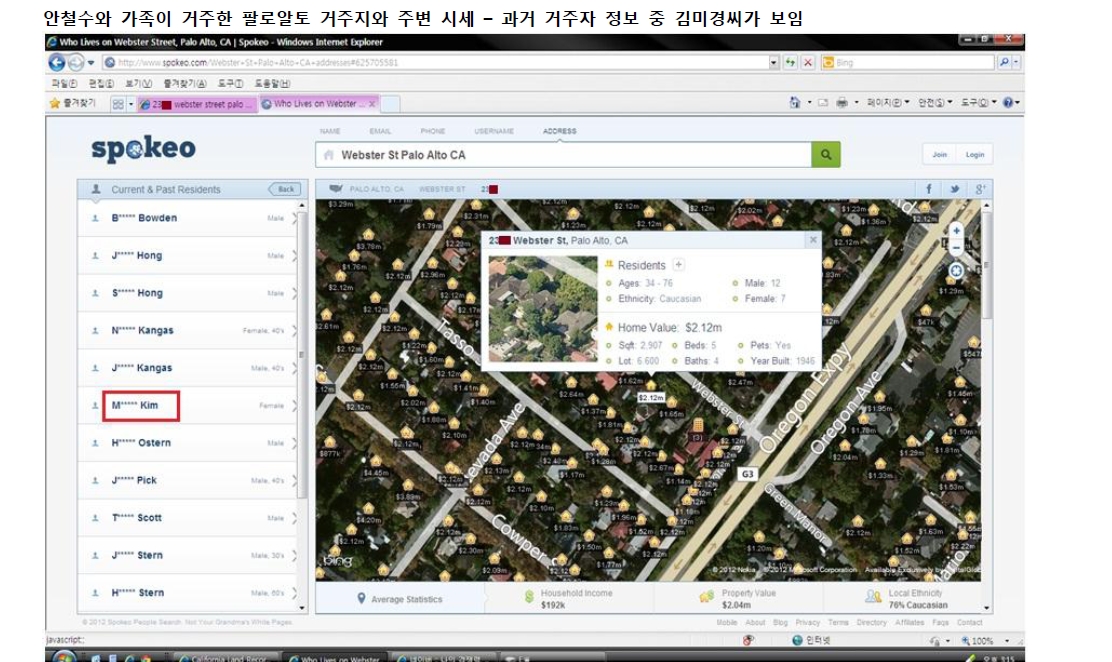Viewport: 1112px width, 662px height.
Task: Click the G3 route marker on map
Action: point(747,474)
